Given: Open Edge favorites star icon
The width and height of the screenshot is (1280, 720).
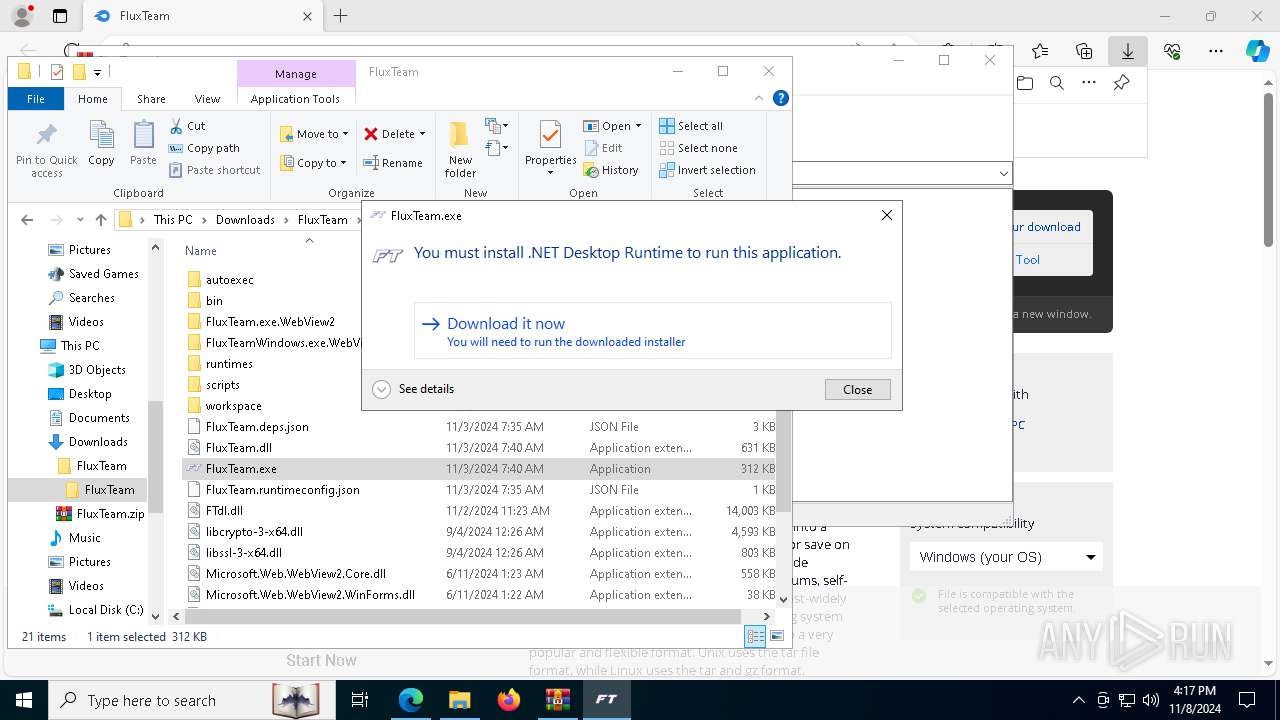Looking at the screenshot, I should [x=1040, y=51].
